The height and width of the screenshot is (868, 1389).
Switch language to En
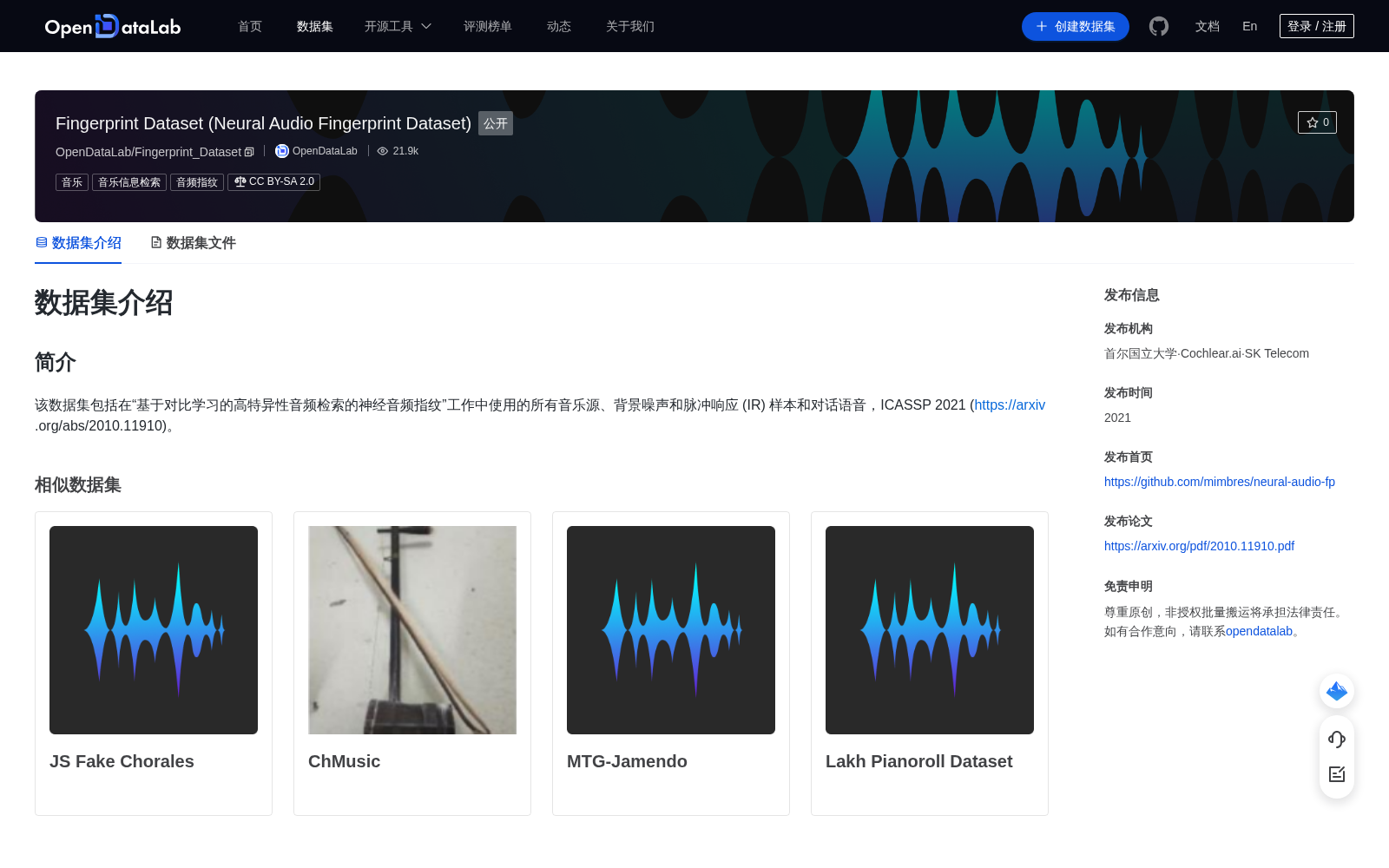point(1249,26)
